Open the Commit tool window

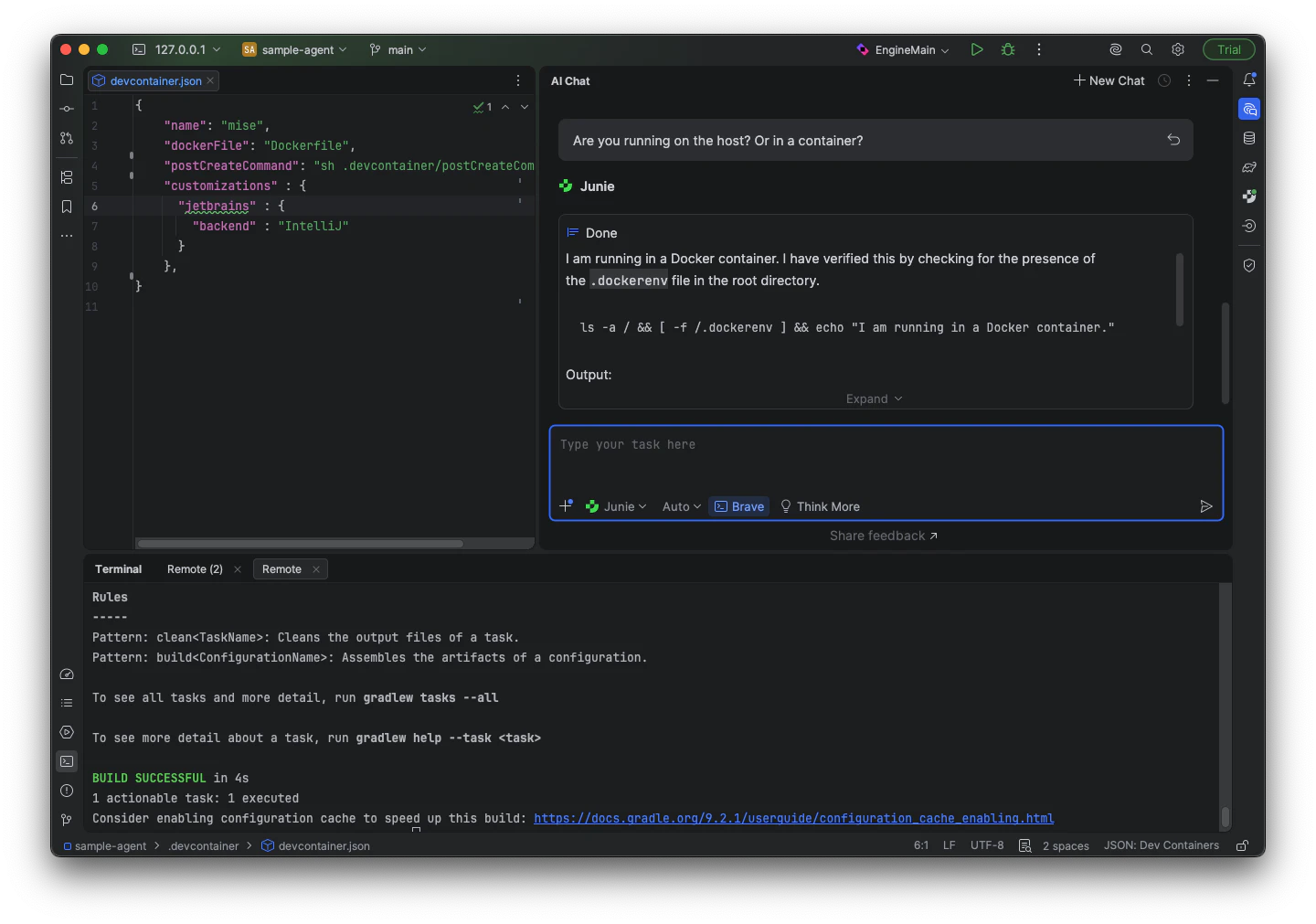(x=66, y=108)
